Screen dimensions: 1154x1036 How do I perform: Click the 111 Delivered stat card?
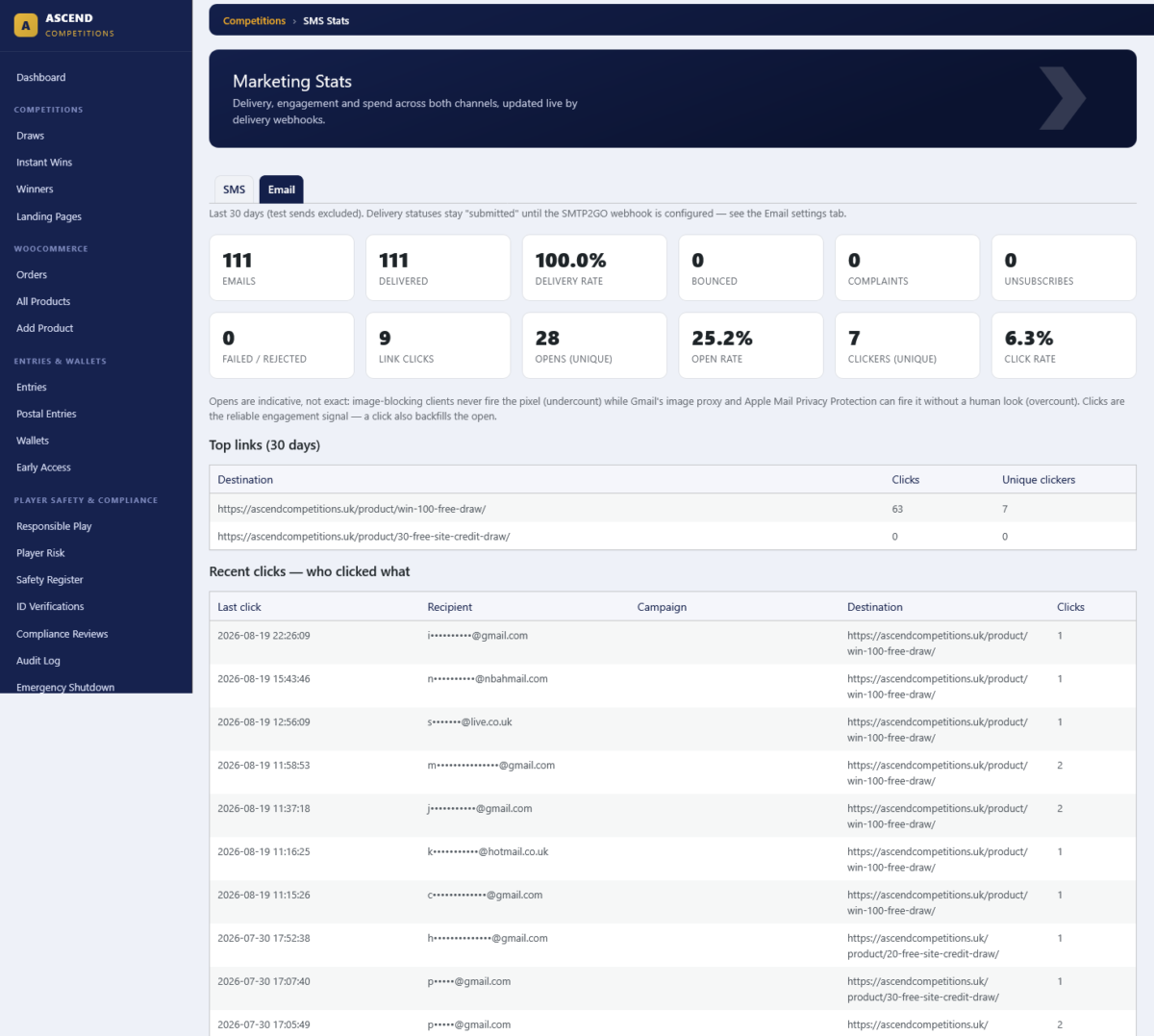pyautogui.click(x=438, y=268)
